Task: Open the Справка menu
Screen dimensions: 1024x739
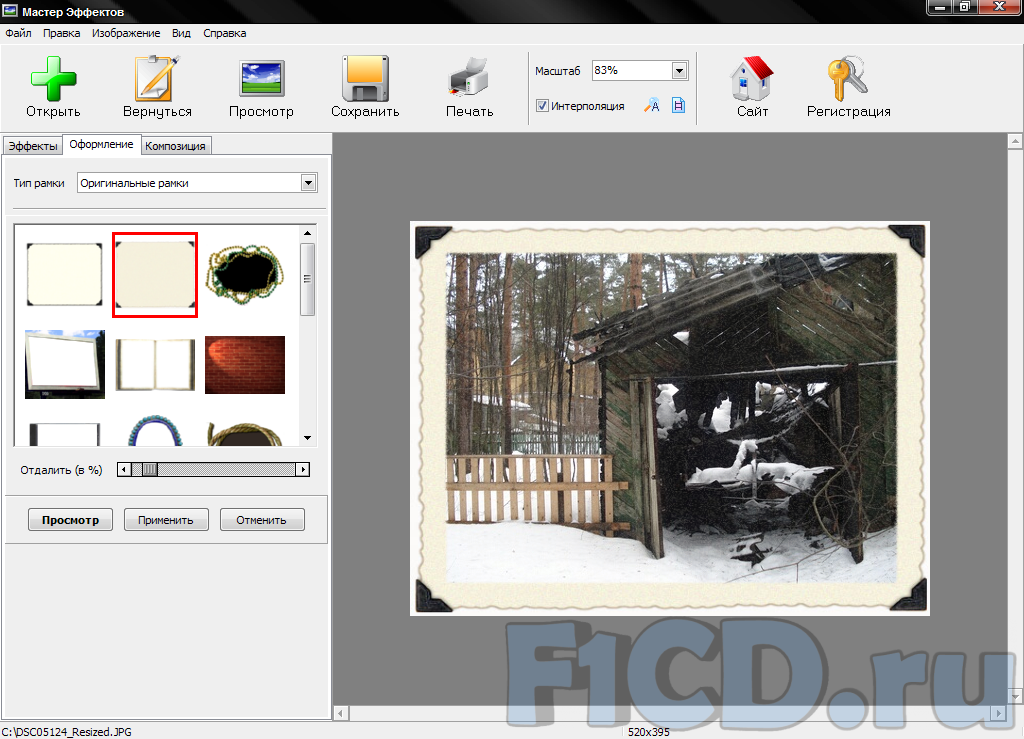Action: point(225,33)
